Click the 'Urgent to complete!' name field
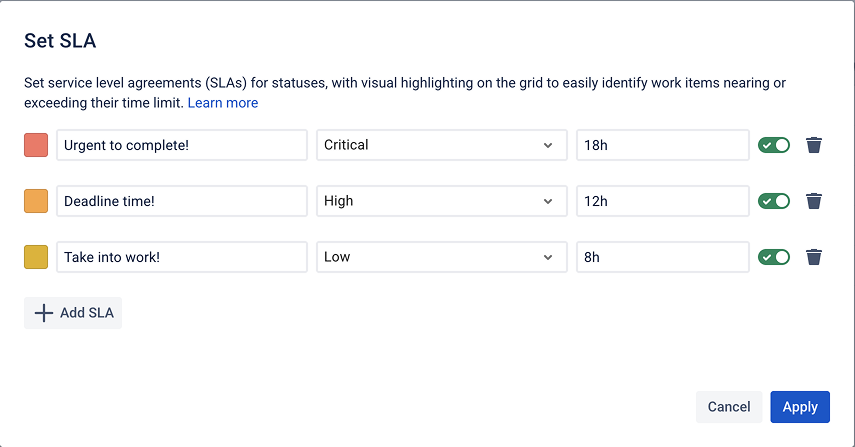The image size is (855, 447). pos(181,145)
